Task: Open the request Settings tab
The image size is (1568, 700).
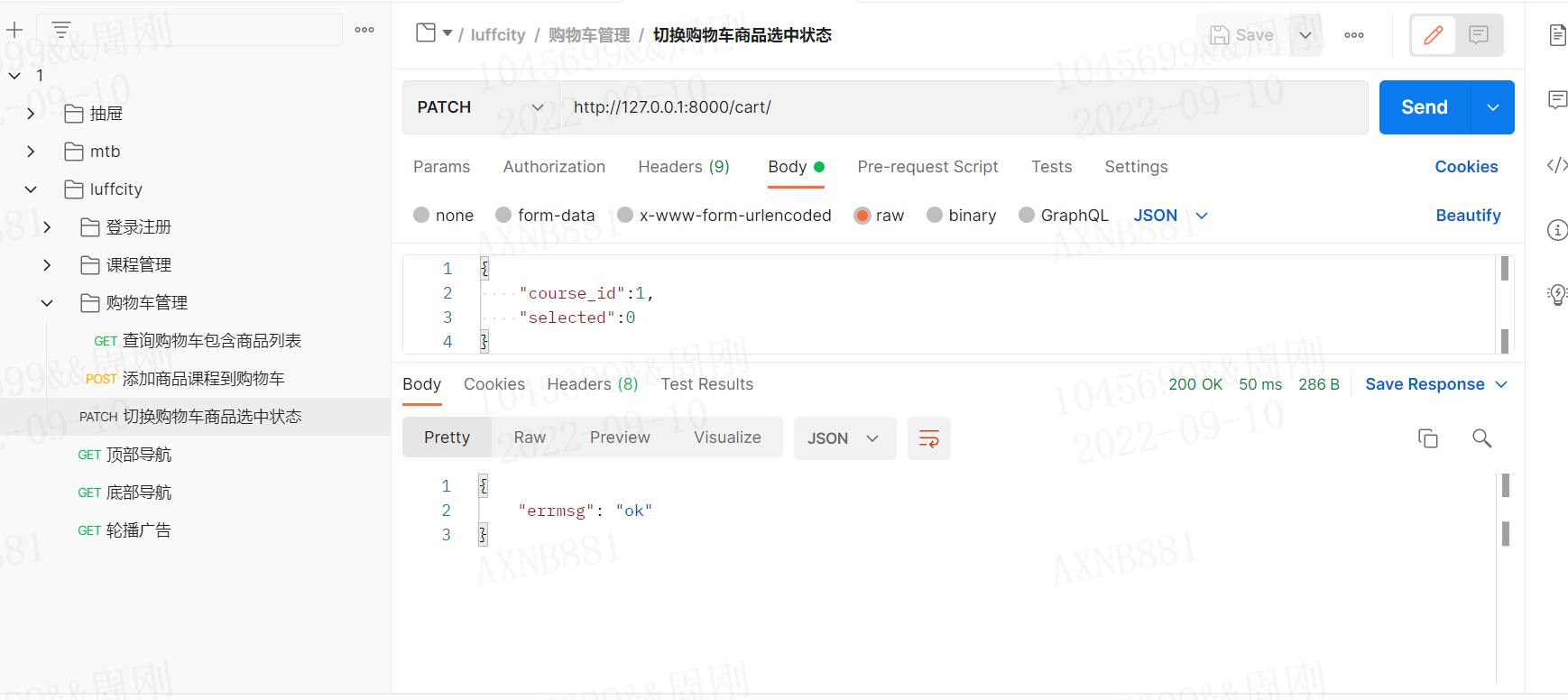Action: pyautogui.click(x=1136, y=167)
